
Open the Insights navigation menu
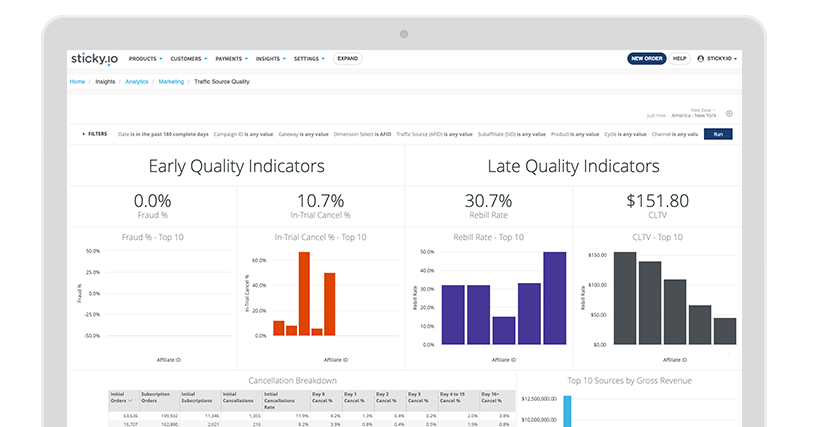click(270, 59)
